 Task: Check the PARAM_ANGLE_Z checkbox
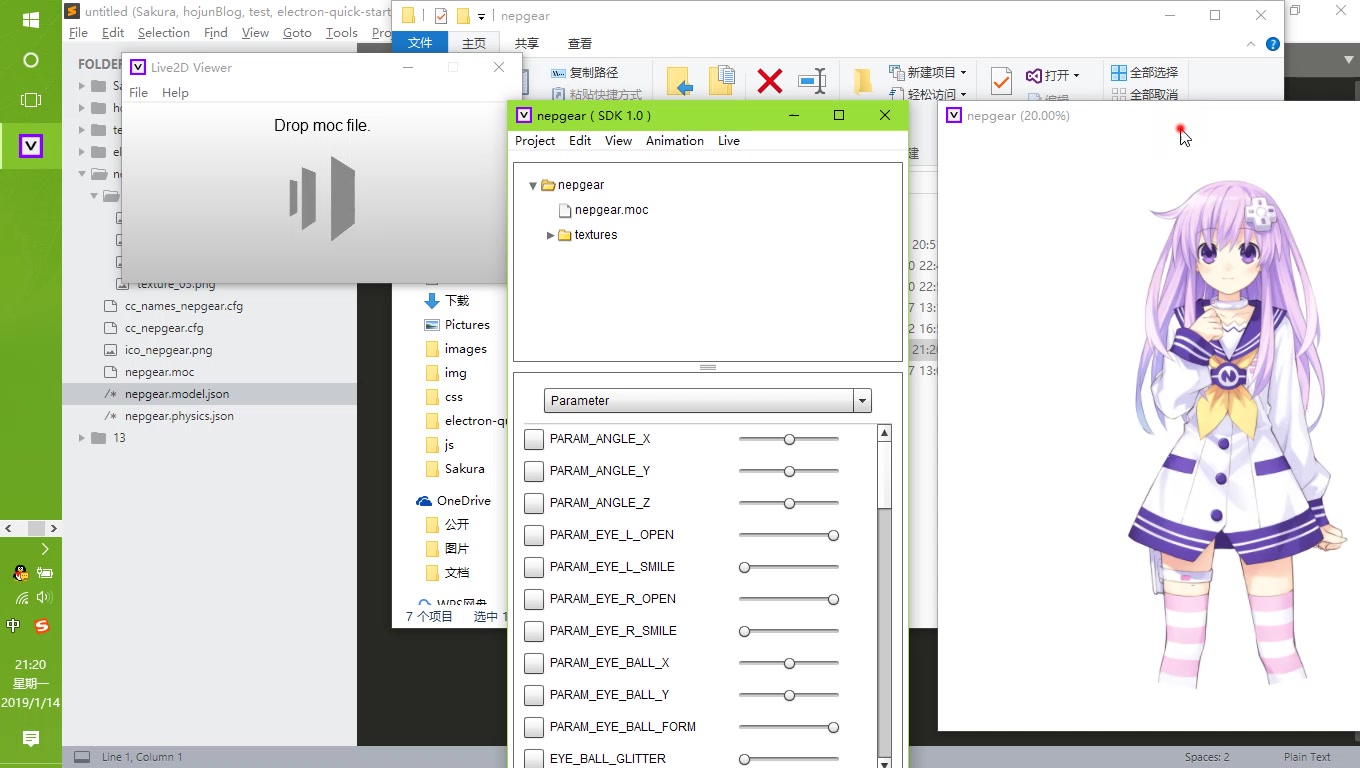click(534, 503)
